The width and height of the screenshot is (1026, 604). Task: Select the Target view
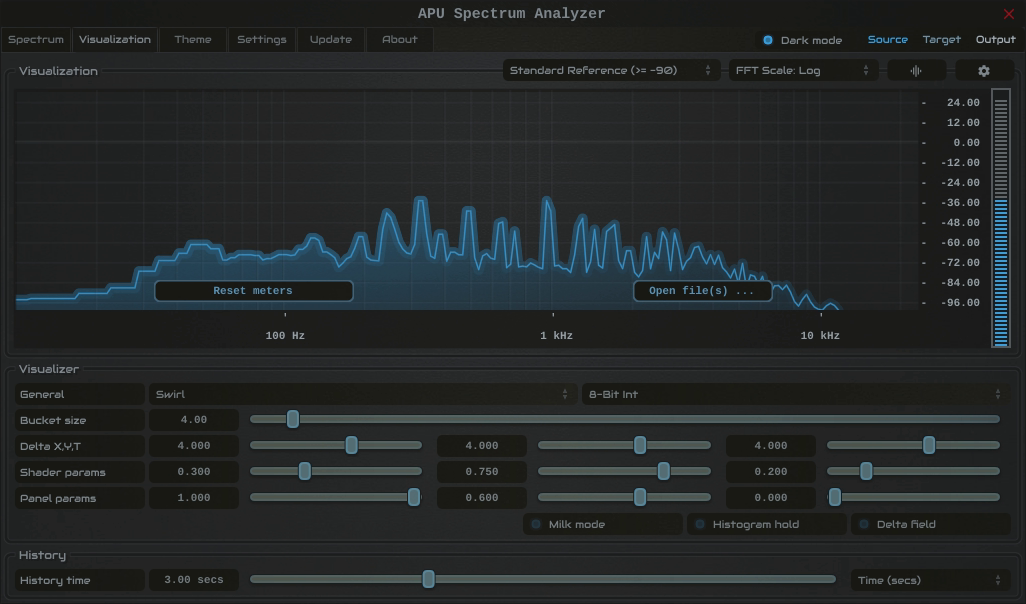pyautogui.click(x=942, y=40)
